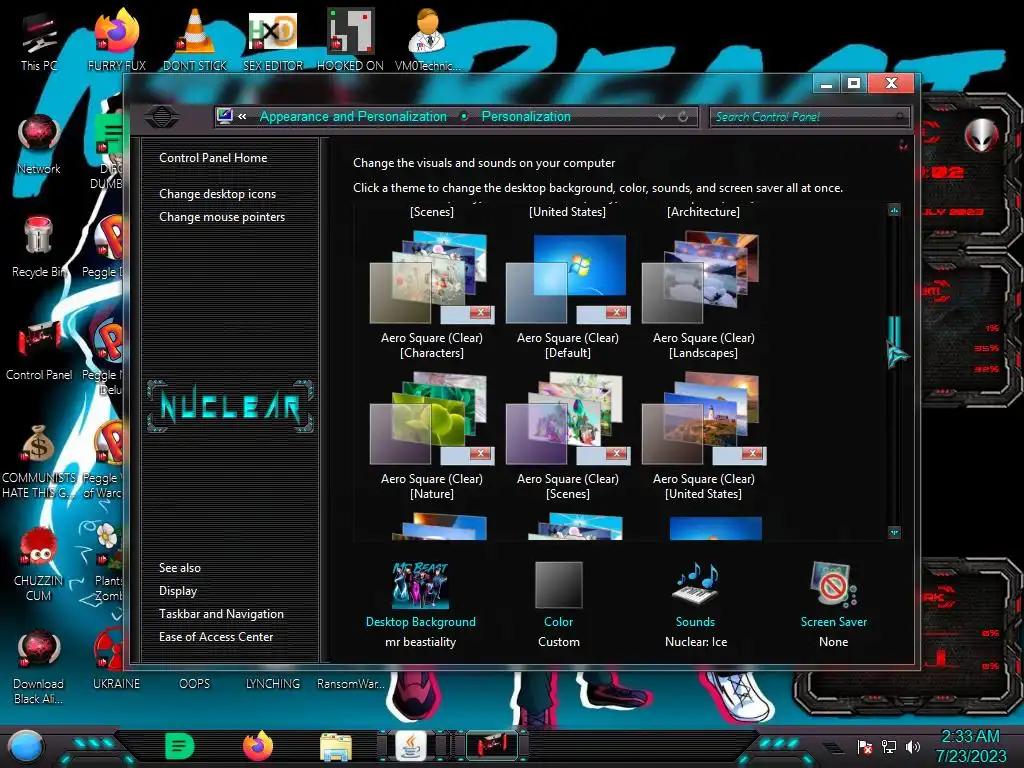Select the HxD editor desktop icon
The image size is (1024, 768).
pos(273,40)
